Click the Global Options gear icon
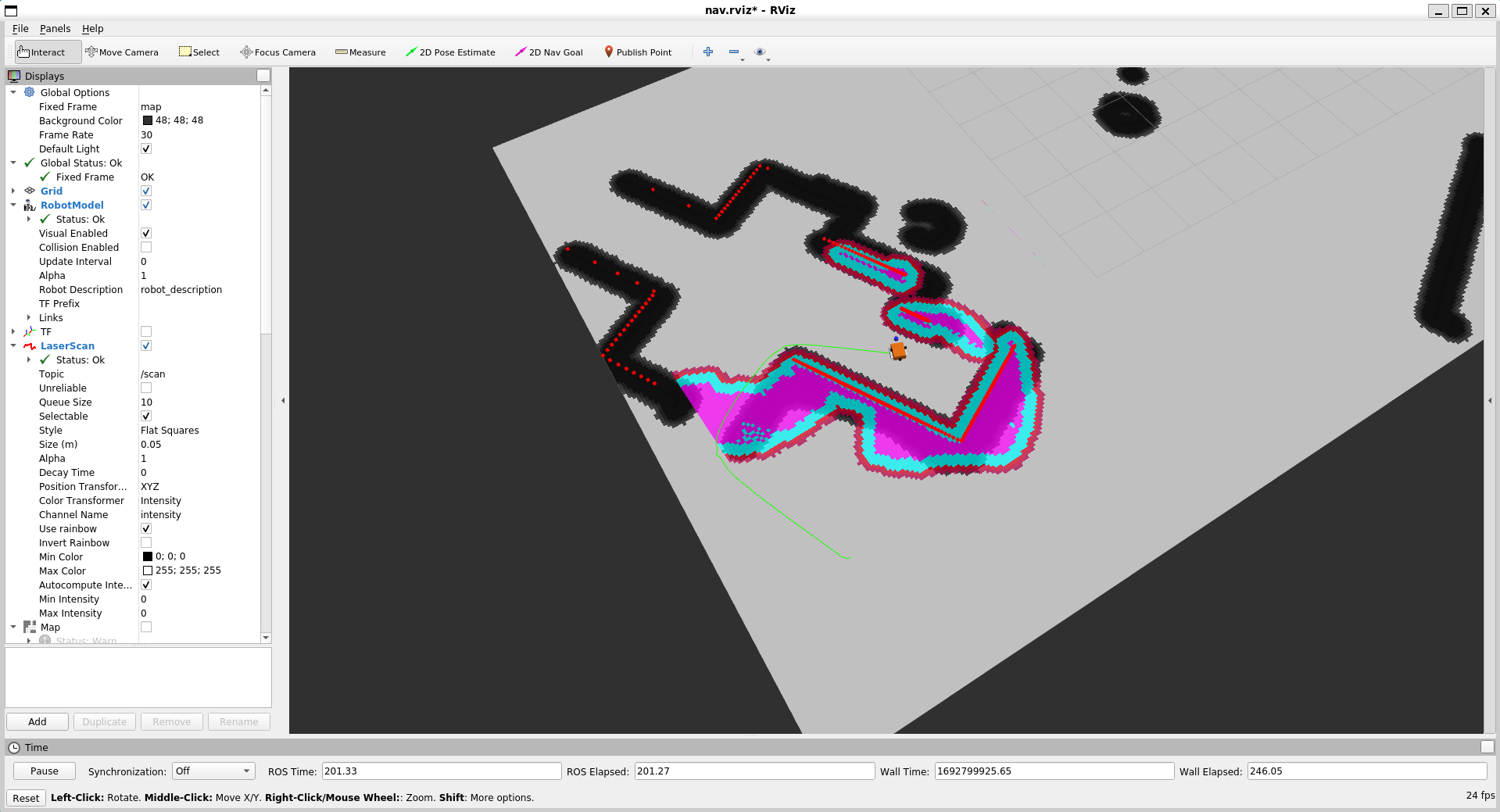 click(x=30, y=92)
